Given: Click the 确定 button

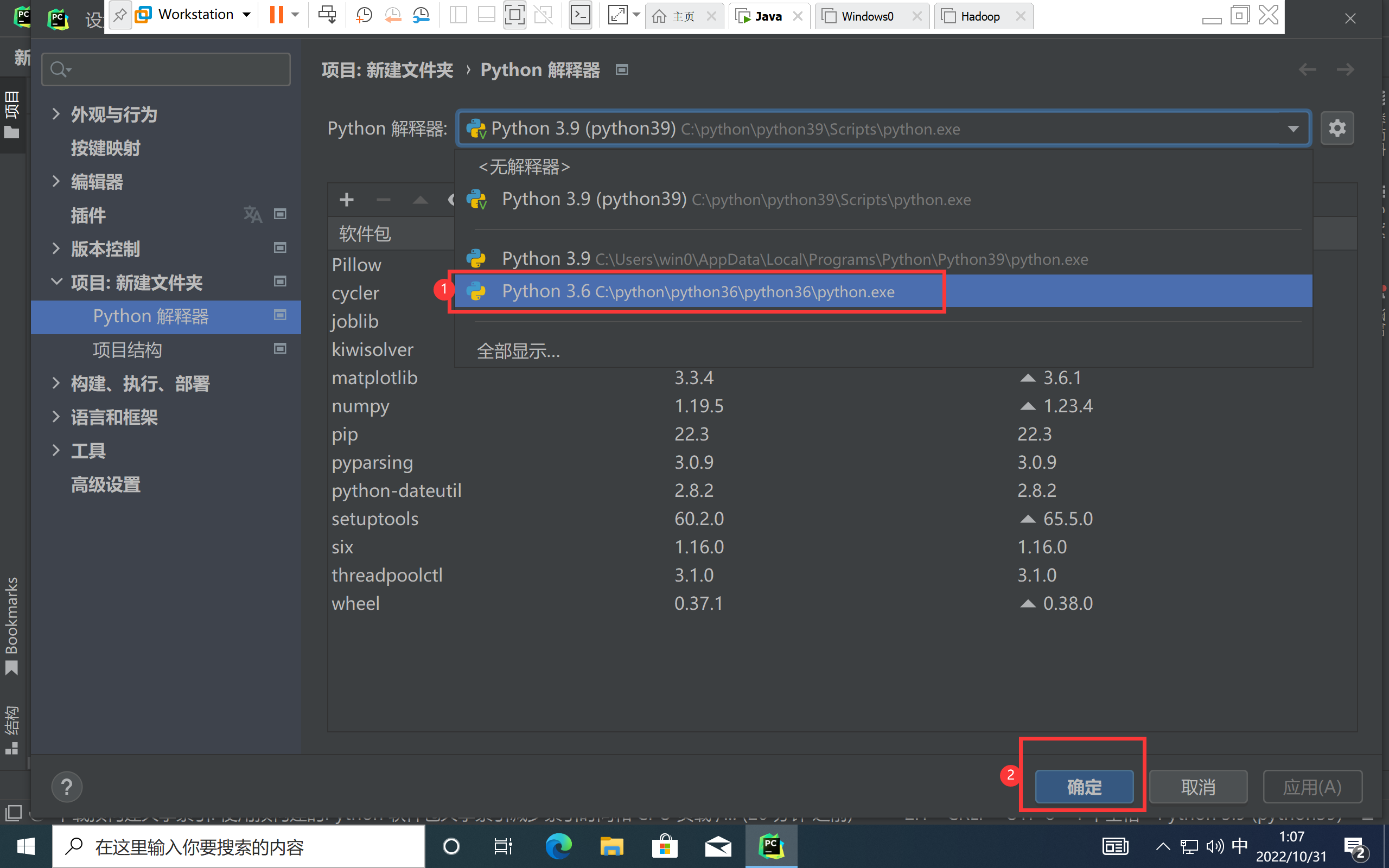Looking at the screenshot, I should pyautogui.click(x=1084, y=787).
